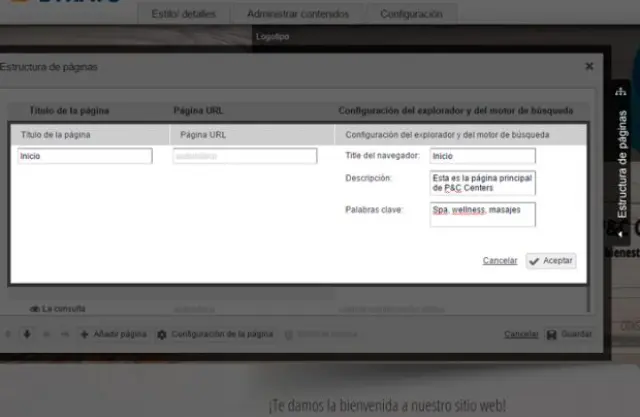Click the Cancelar link next to Aceptar
640x417 pixels.
(x=499, y=260)
